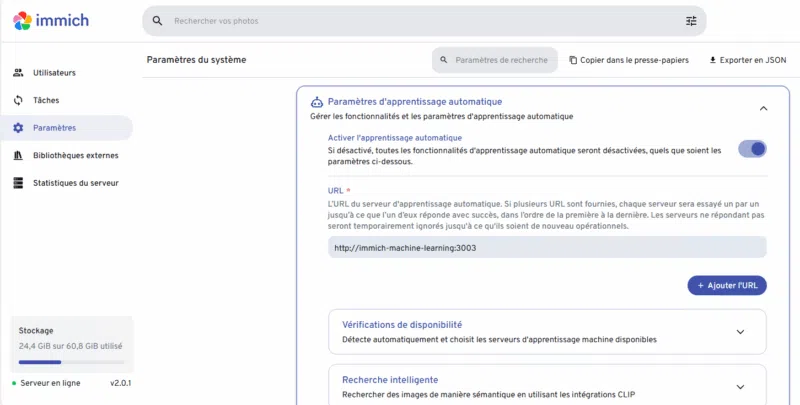800x405 pixels.
Task: Click the Statistiques du serveur icon
Action: tap(18, 183)
